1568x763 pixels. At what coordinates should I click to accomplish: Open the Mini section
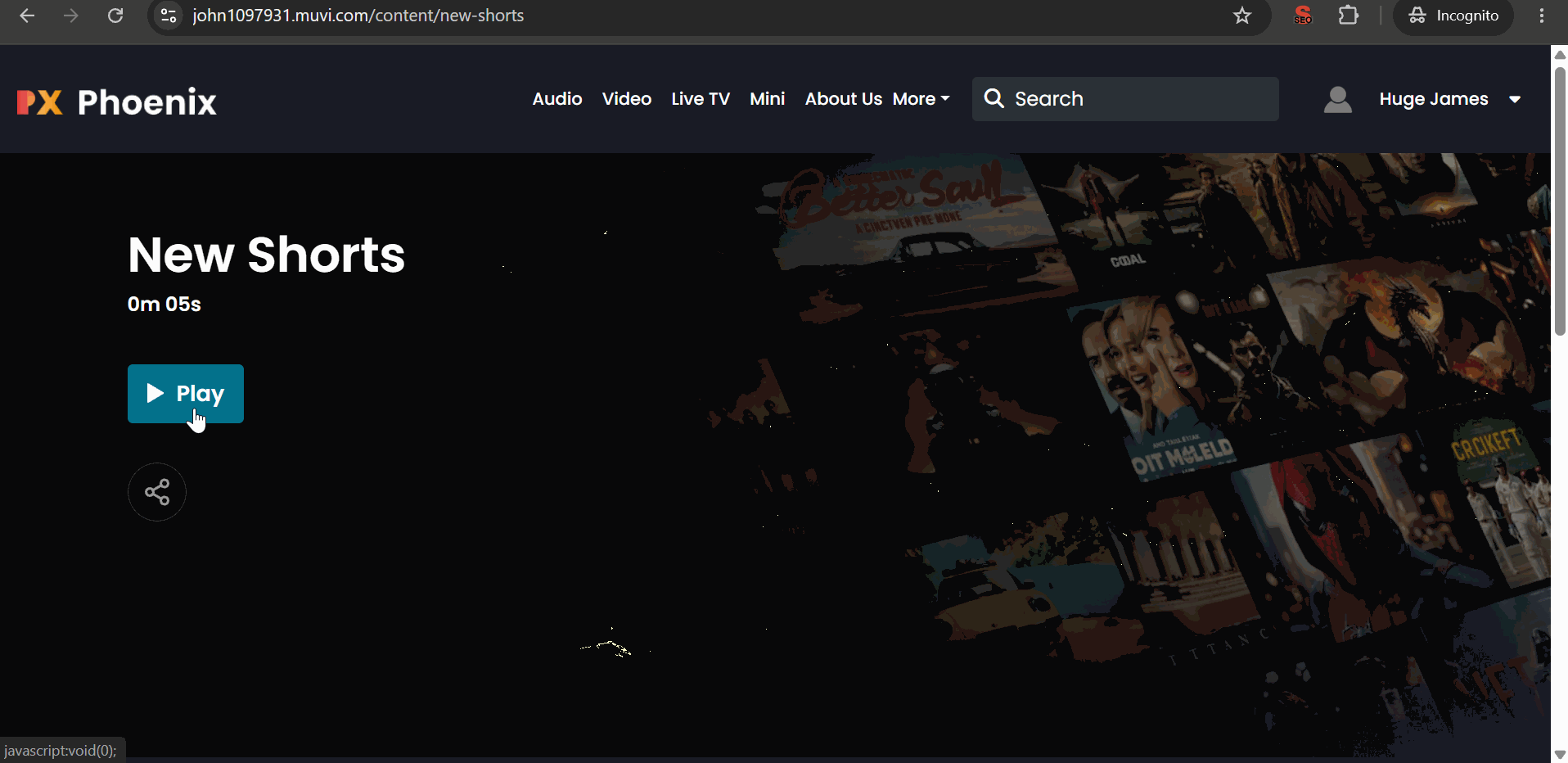tap(768, 99)
